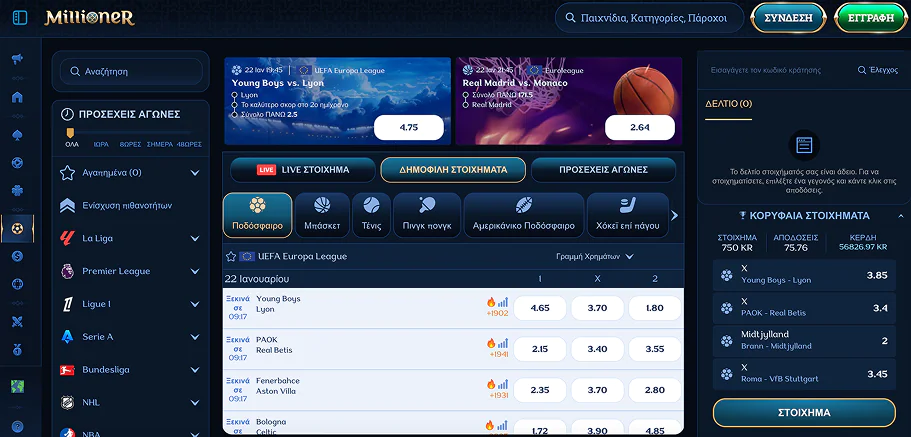Open statistics bar icon for Young Boys vs Lyon
This screenshot has height=437, width=911.
pyautogui.click(x=503, y=302)
